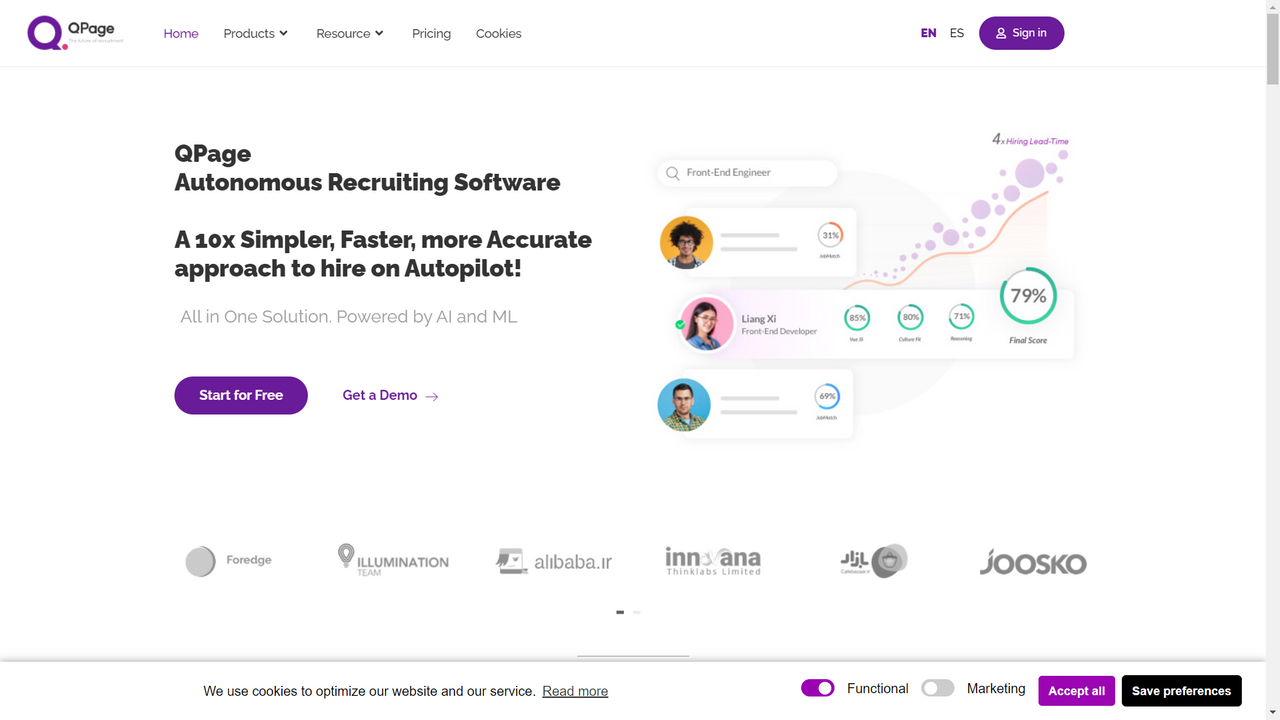Image resolution: width=1280 pixels, height=720 pixels.
Task: Click the Illumination Team logo
Action: [x=393, y=560]
